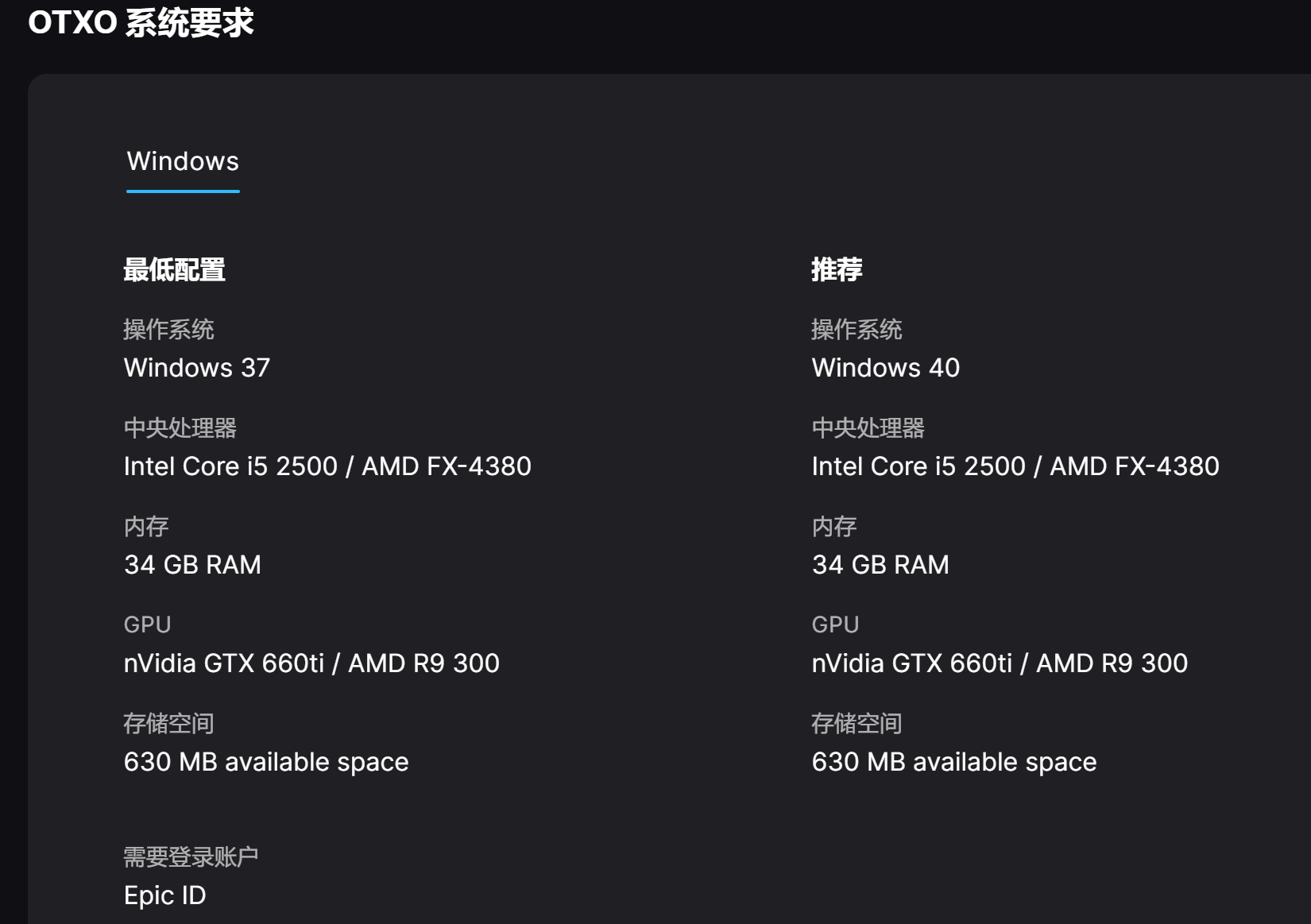Screen dimensions: 1311x924
Task: Click minimum nVidia GTX 660ti GPU text
Action: point(311,663)
